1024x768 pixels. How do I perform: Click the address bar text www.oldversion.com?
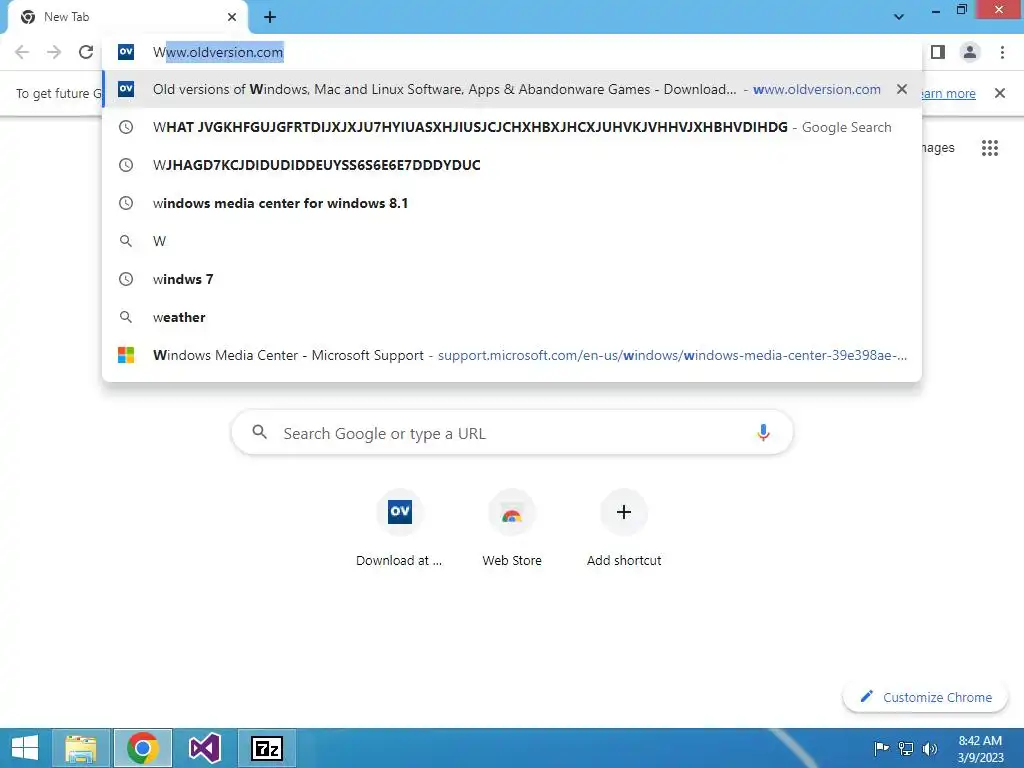(x=218, y=52)
